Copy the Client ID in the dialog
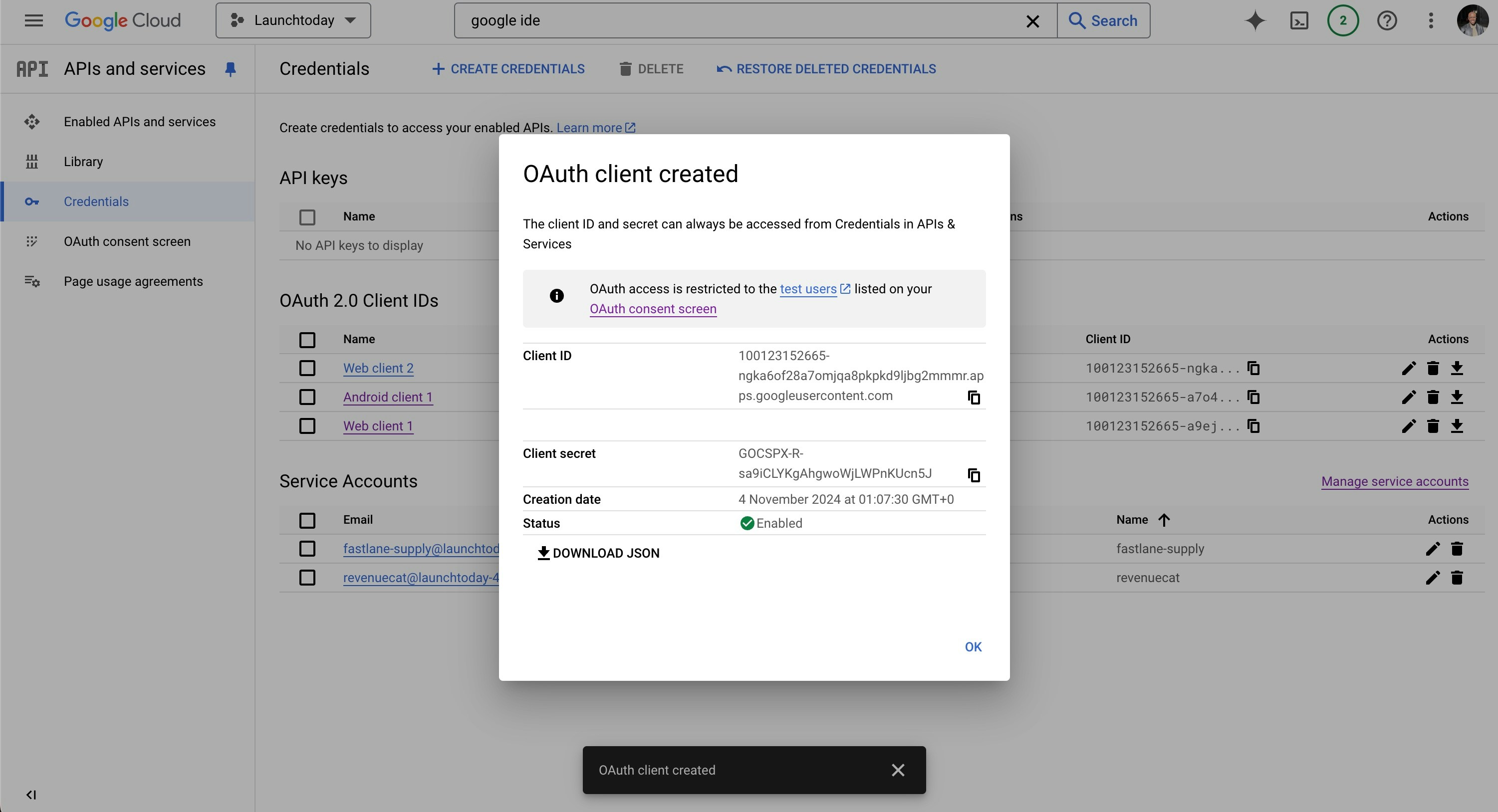The image size is (1498, 812). pyautogui.click(x=974, y=397)
